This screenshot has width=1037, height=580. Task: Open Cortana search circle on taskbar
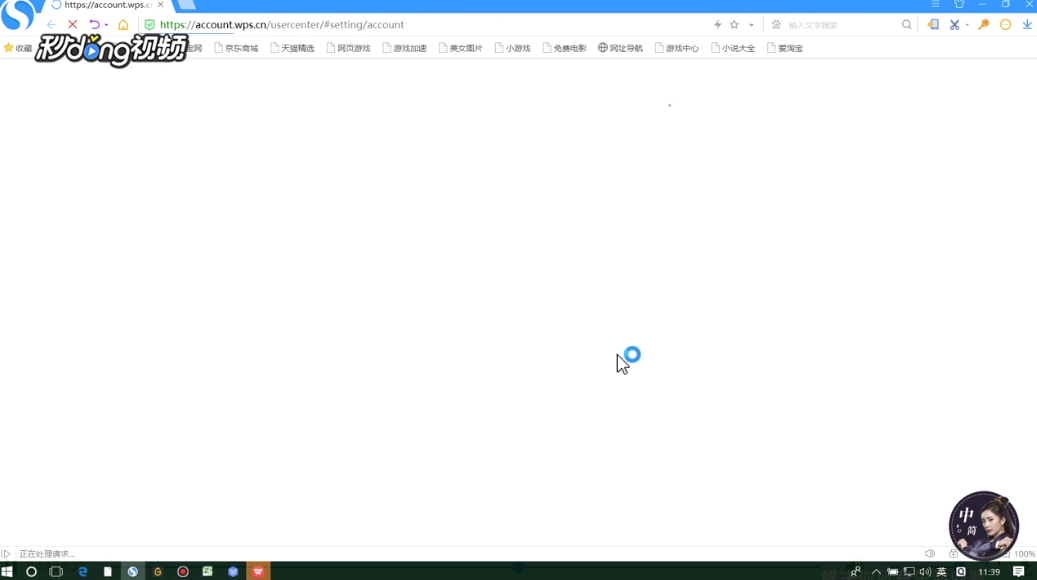click(31, 571)
